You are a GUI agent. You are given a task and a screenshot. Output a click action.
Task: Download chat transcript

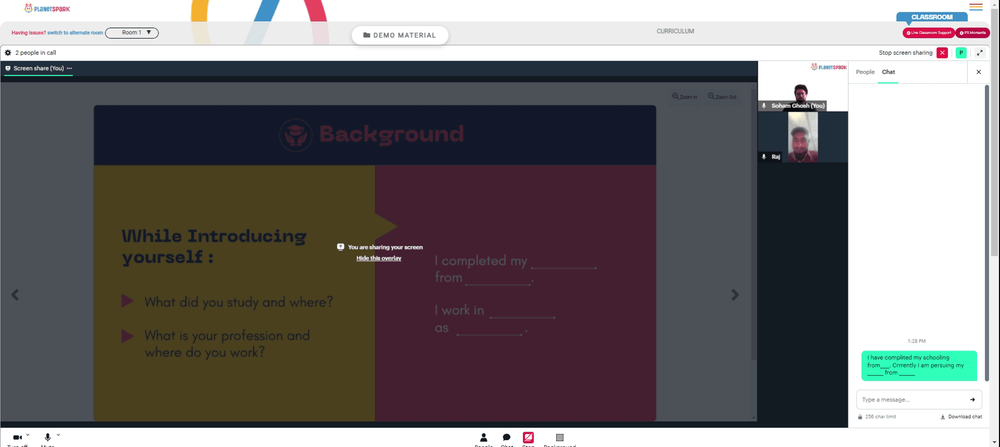tap(960, 417)
